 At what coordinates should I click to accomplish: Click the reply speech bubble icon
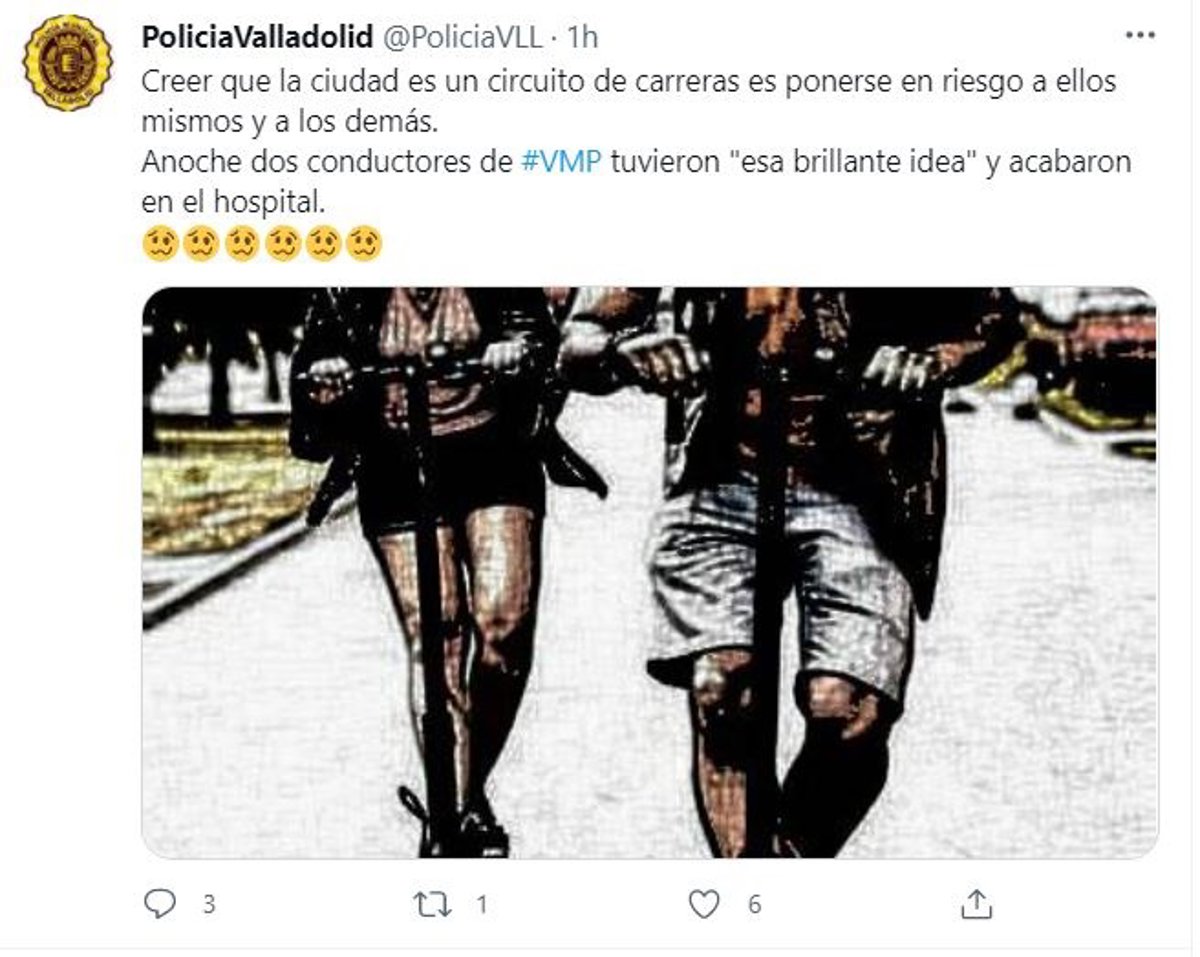[x=159, y=904]
